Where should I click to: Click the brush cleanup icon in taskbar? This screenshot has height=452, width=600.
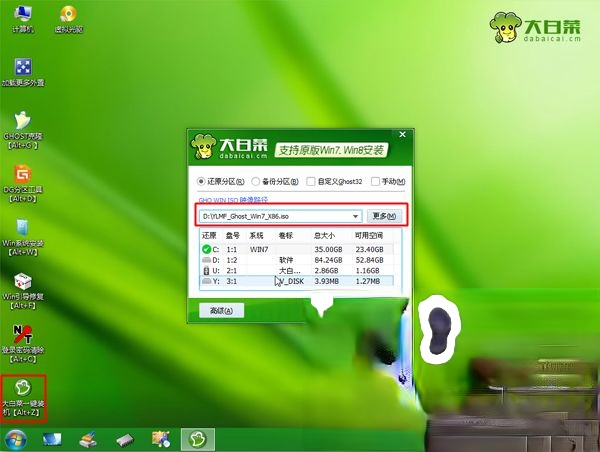click(88, 440)
